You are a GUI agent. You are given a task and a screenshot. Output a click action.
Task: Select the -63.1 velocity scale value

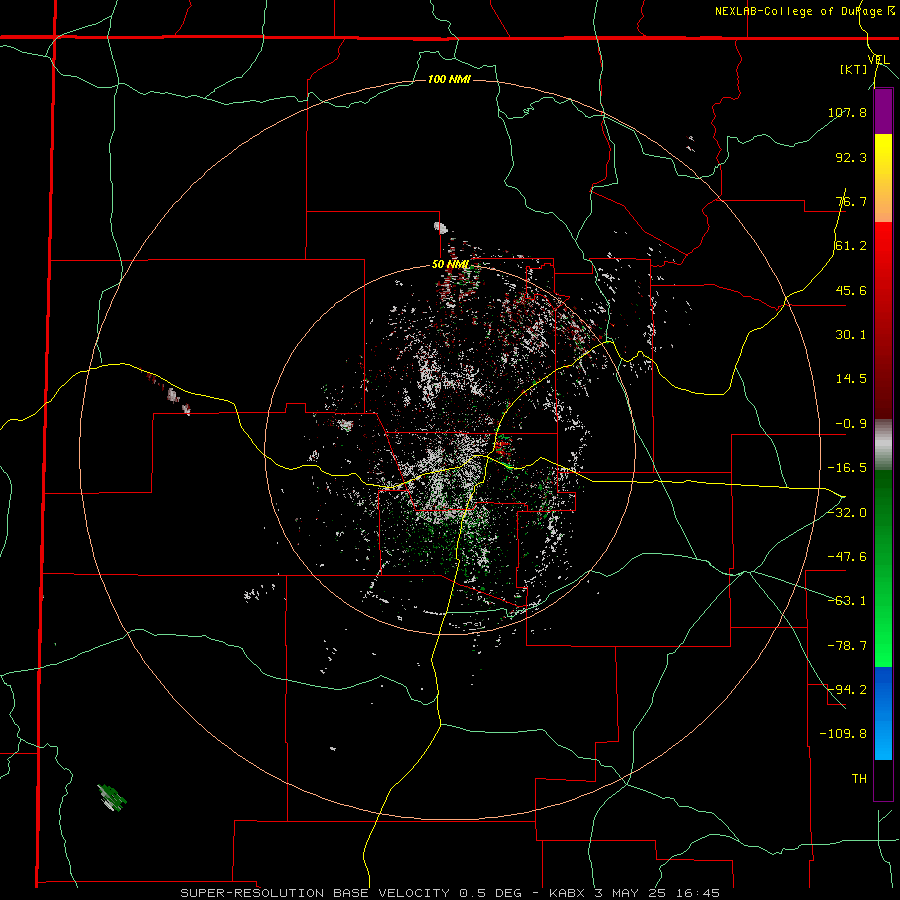coord(847,601)
